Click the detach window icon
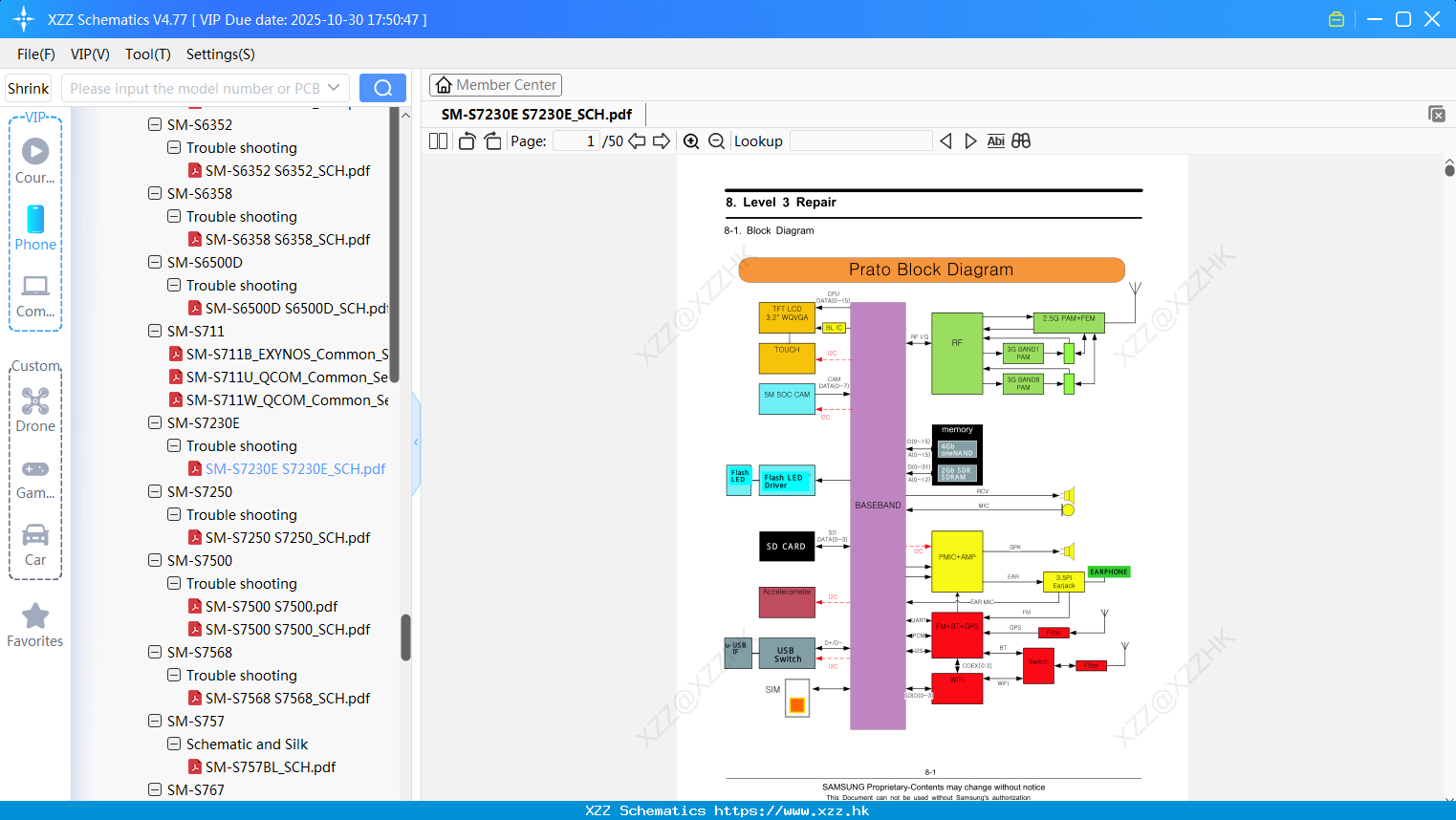 pyautogui.click(x=1437, y=114)
